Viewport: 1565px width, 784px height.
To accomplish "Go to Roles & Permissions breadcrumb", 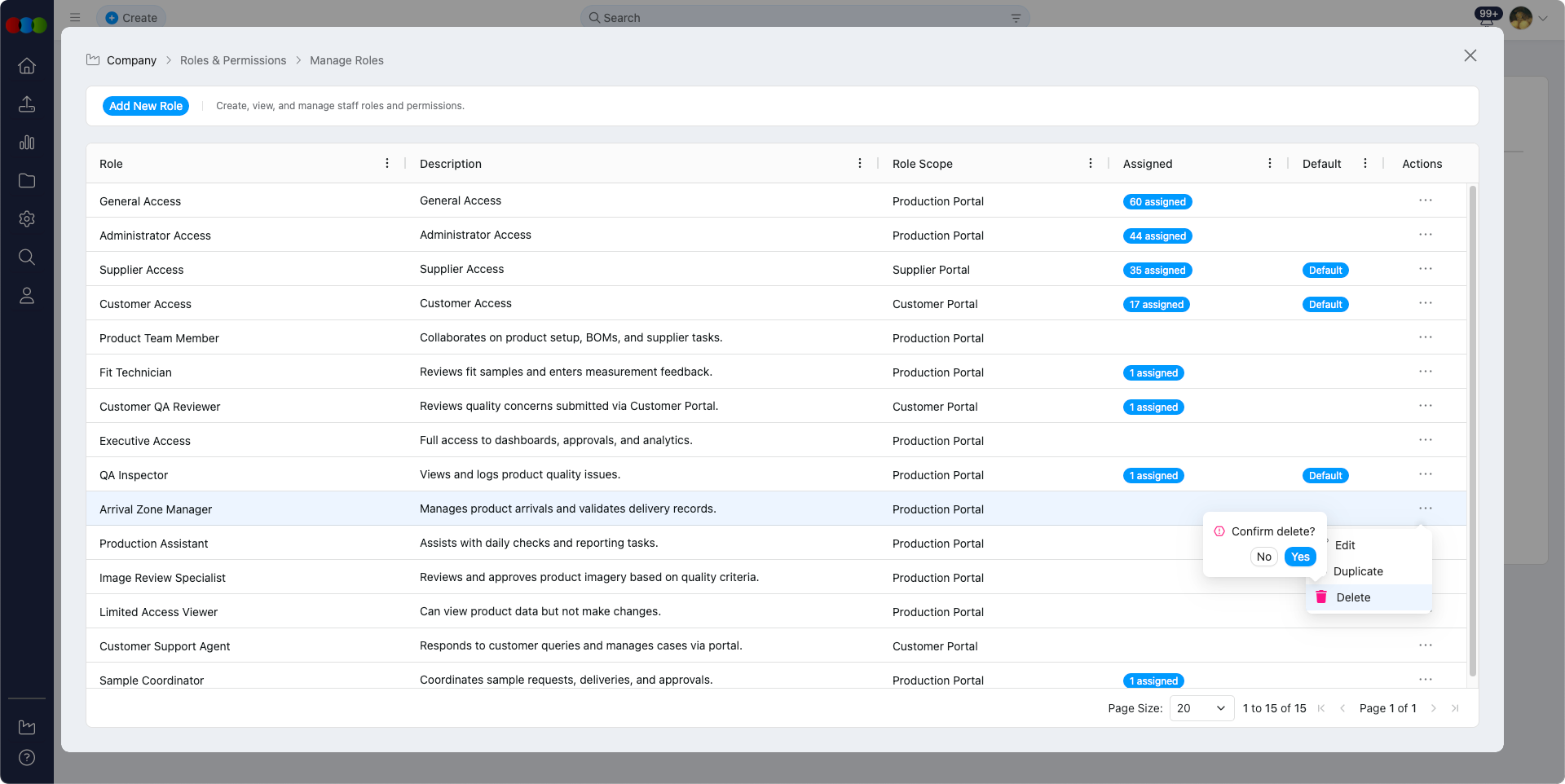I will [233, 60].
